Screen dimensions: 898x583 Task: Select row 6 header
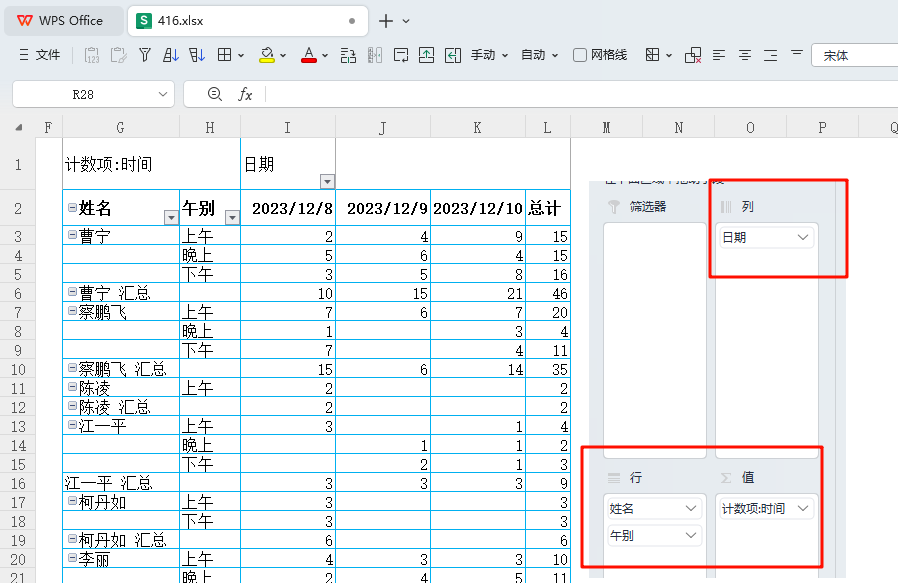point(18,293)
